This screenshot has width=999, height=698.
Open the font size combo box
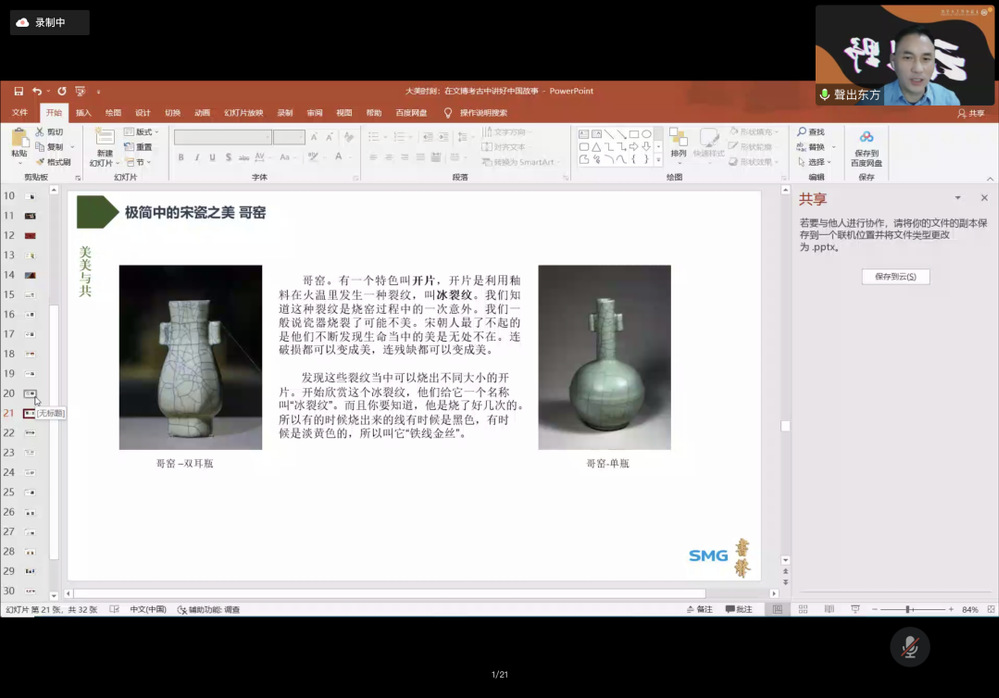coord(289,137)
